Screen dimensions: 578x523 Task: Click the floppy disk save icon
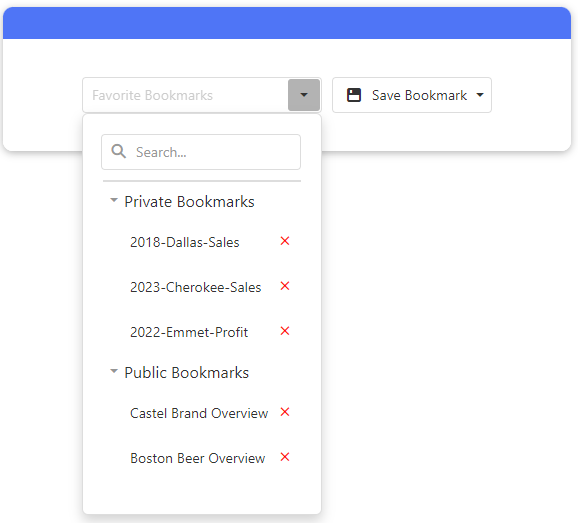tap(354, 95)
